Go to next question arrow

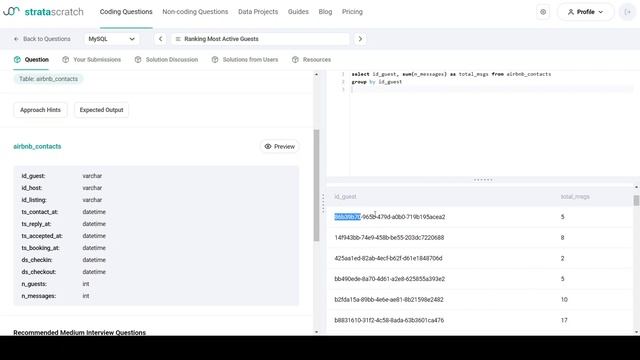pyautogui.click(x=360, y=39)
